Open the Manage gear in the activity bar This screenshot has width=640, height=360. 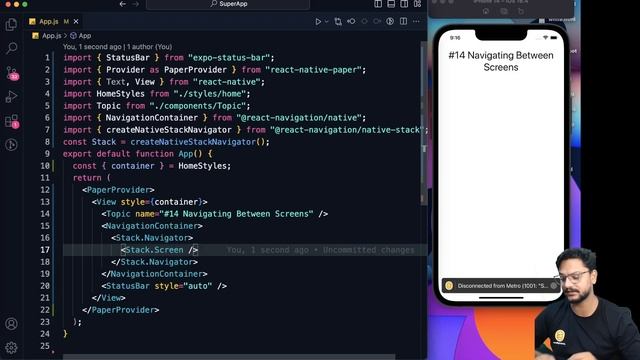[11, 347]
